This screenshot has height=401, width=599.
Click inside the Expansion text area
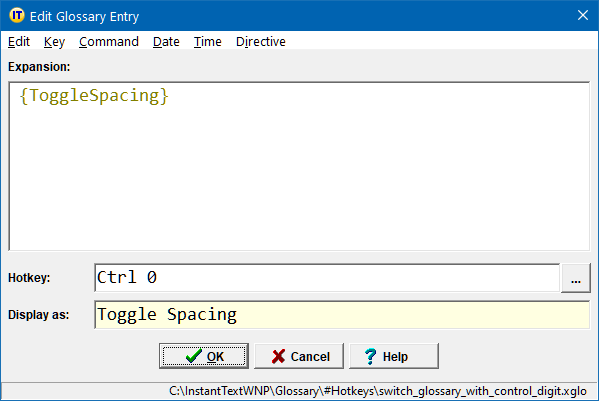[300, 167]
